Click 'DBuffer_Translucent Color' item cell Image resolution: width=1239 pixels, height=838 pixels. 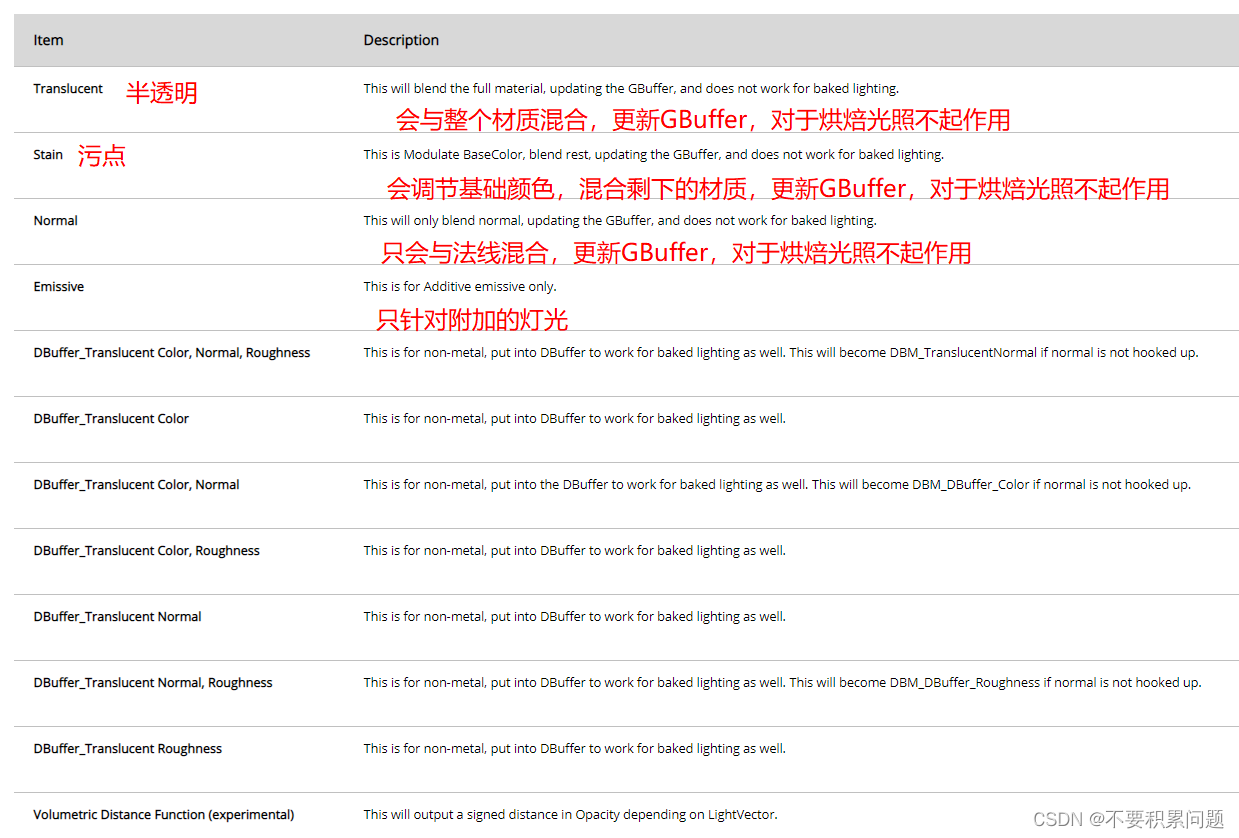point(111,419)
